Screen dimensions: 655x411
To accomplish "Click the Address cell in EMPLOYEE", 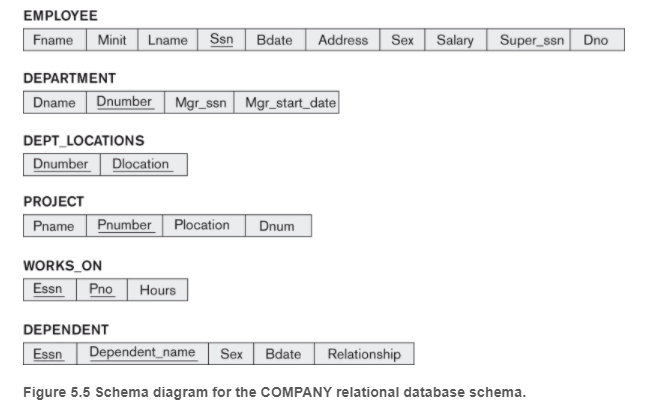I will pos(343,40).
